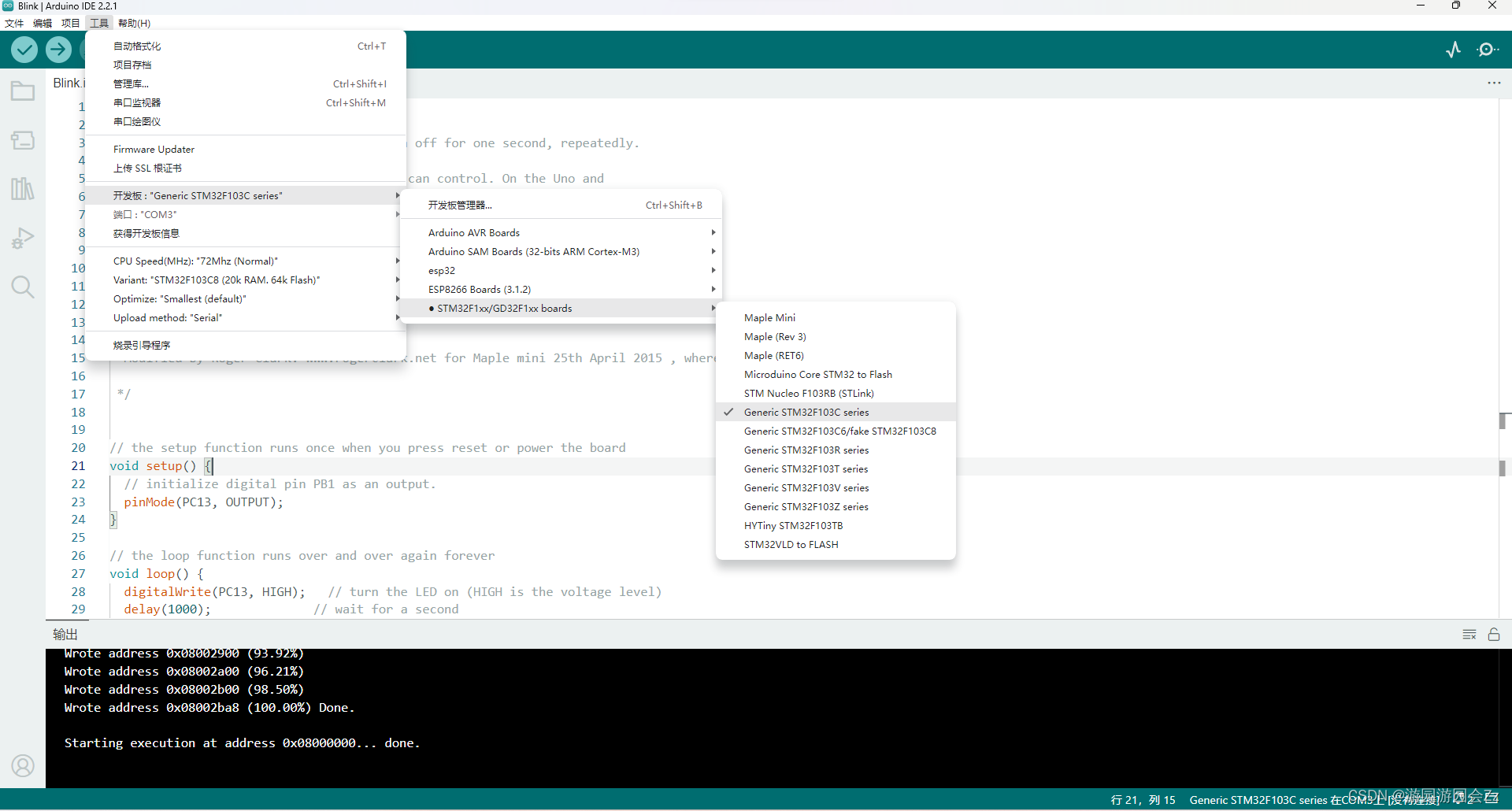
Task: Choose 串口绘图仪 serial plotter entry
Action: click(245, 121)
